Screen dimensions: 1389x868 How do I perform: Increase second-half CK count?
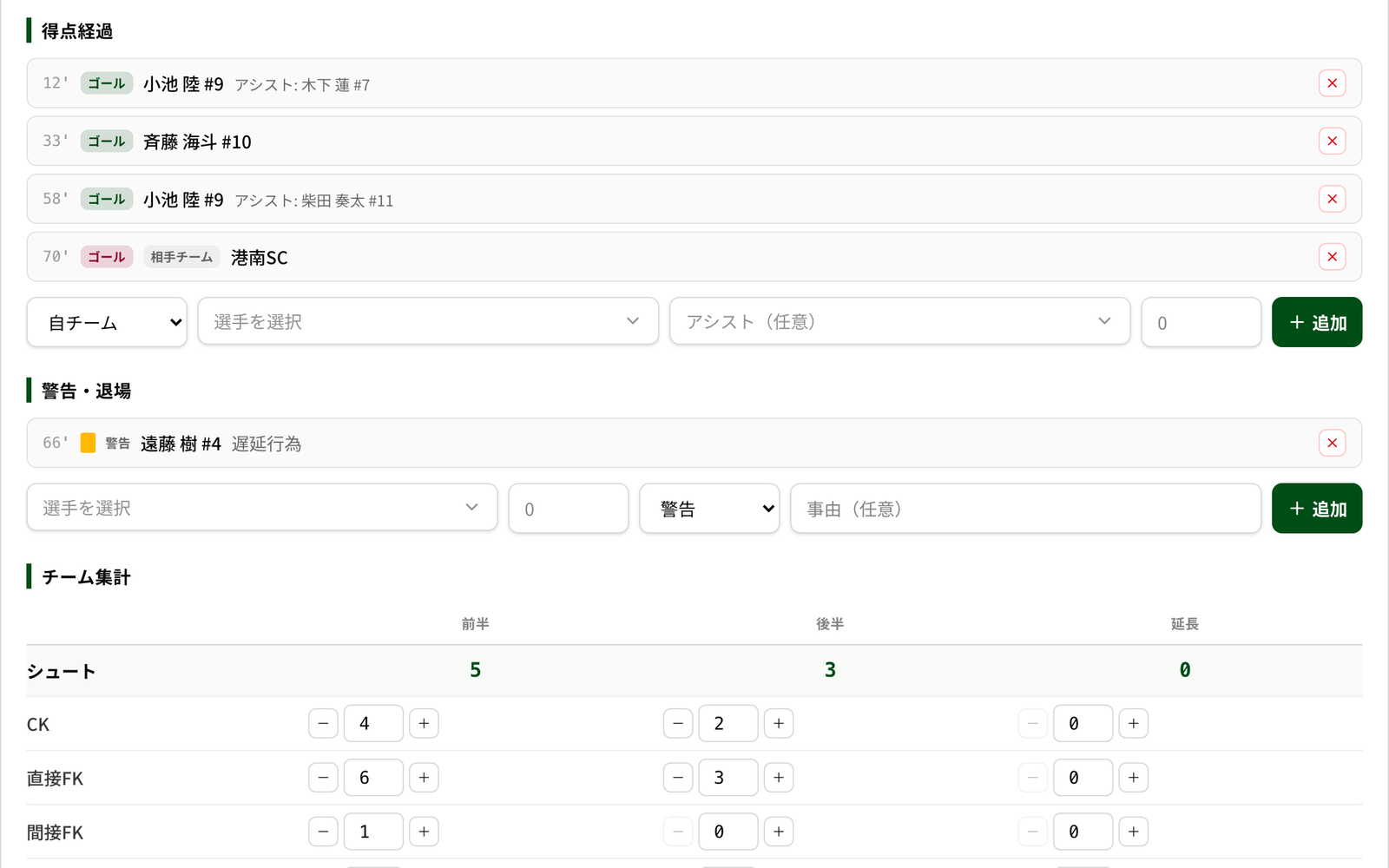tap(779, 723)
